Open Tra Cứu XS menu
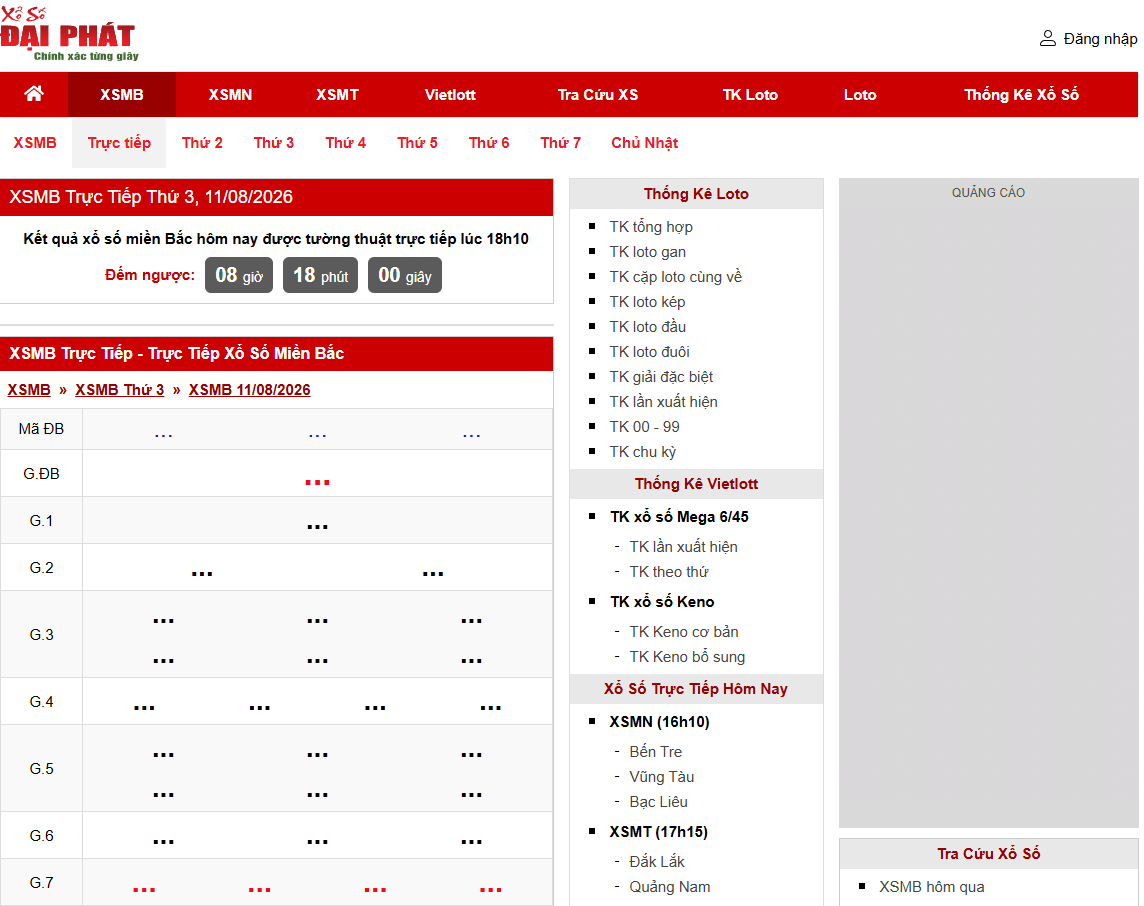The width and height of the screenshot is (1144, 906). click(598, 95)
